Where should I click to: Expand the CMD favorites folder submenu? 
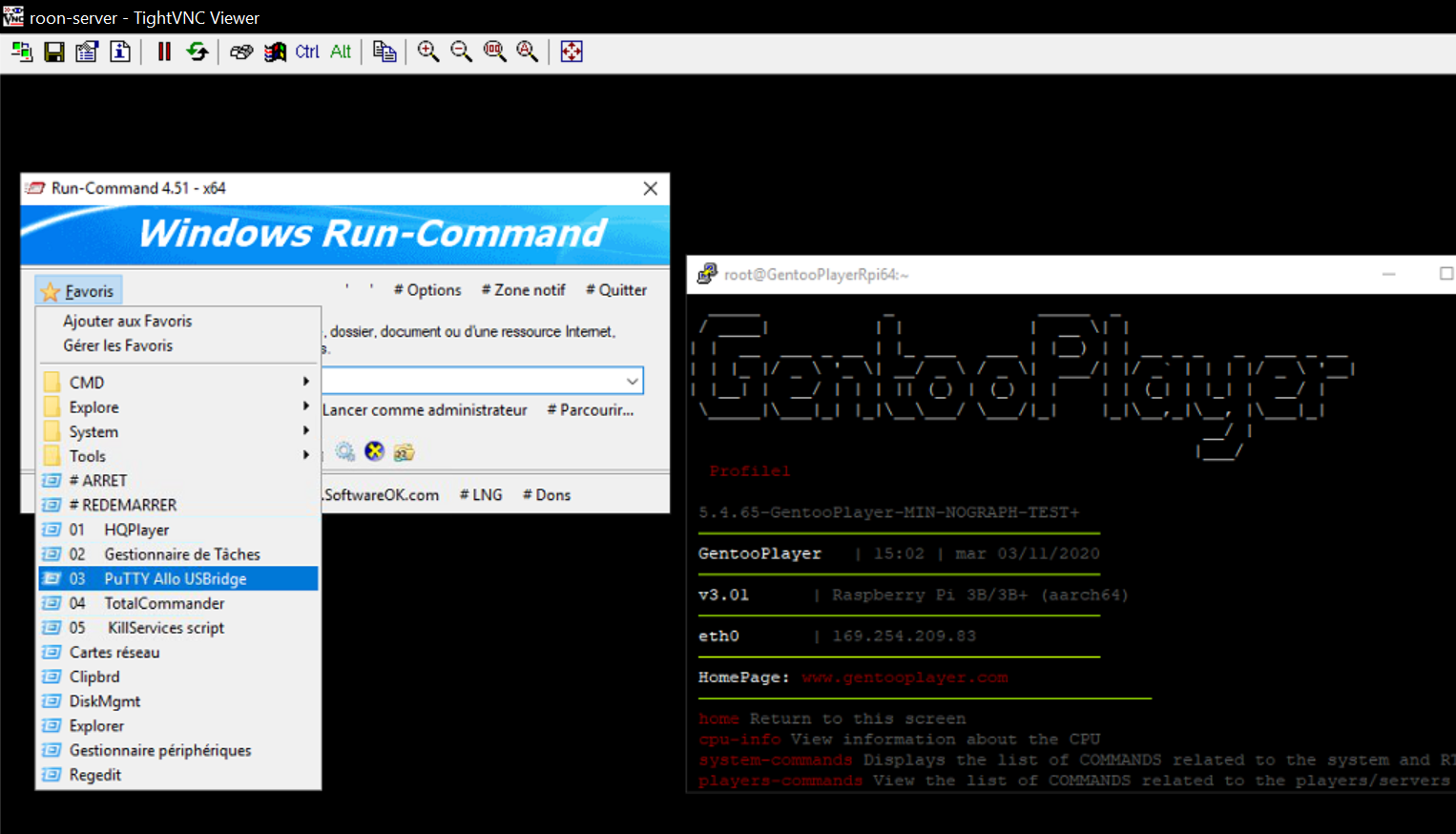pyautogui.click(x=177, y=382)
